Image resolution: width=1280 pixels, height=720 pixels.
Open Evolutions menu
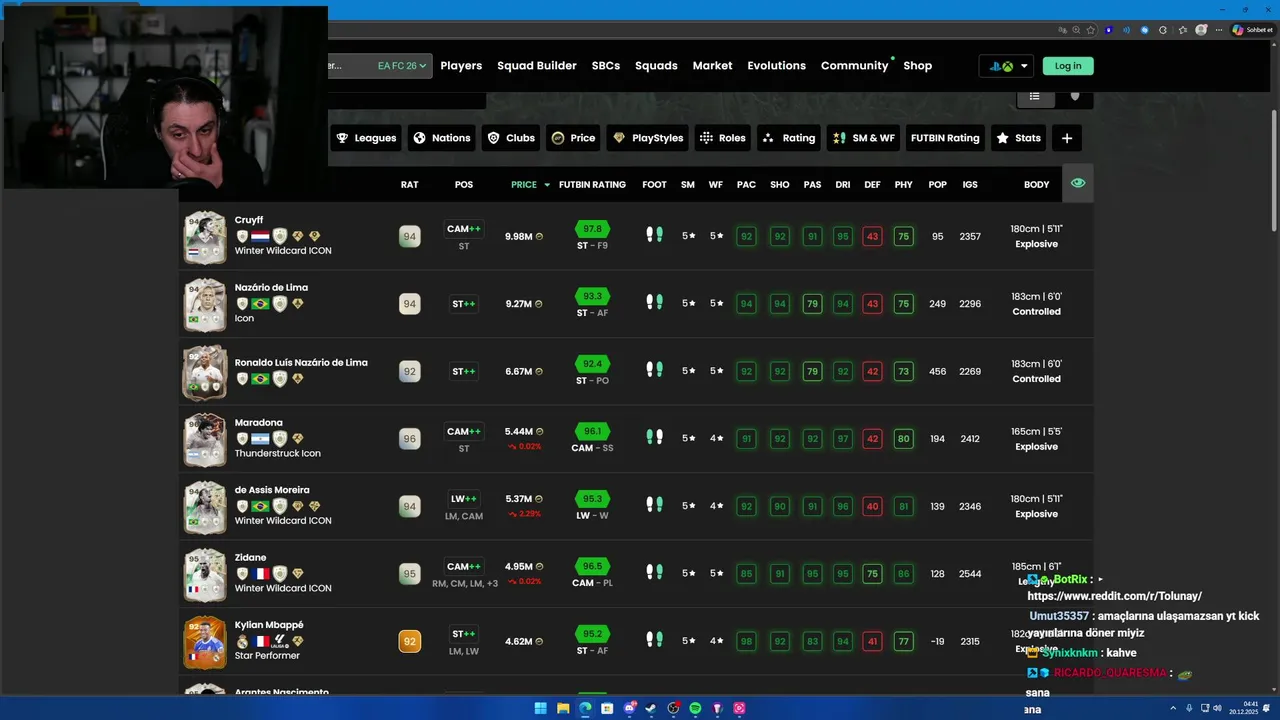pyautogui.click(x=776, y=66)
